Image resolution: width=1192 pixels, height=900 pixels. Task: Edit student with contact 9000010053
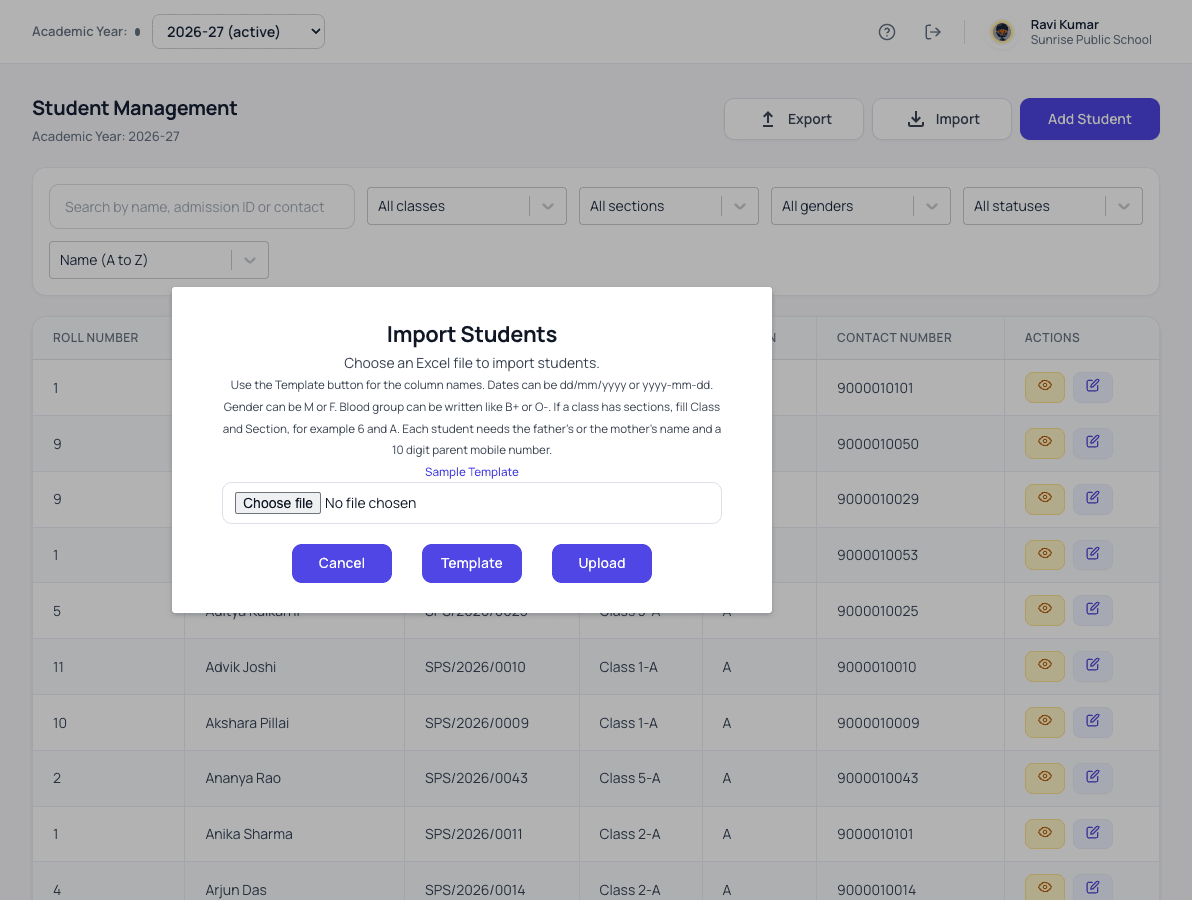coord(1092,554)
